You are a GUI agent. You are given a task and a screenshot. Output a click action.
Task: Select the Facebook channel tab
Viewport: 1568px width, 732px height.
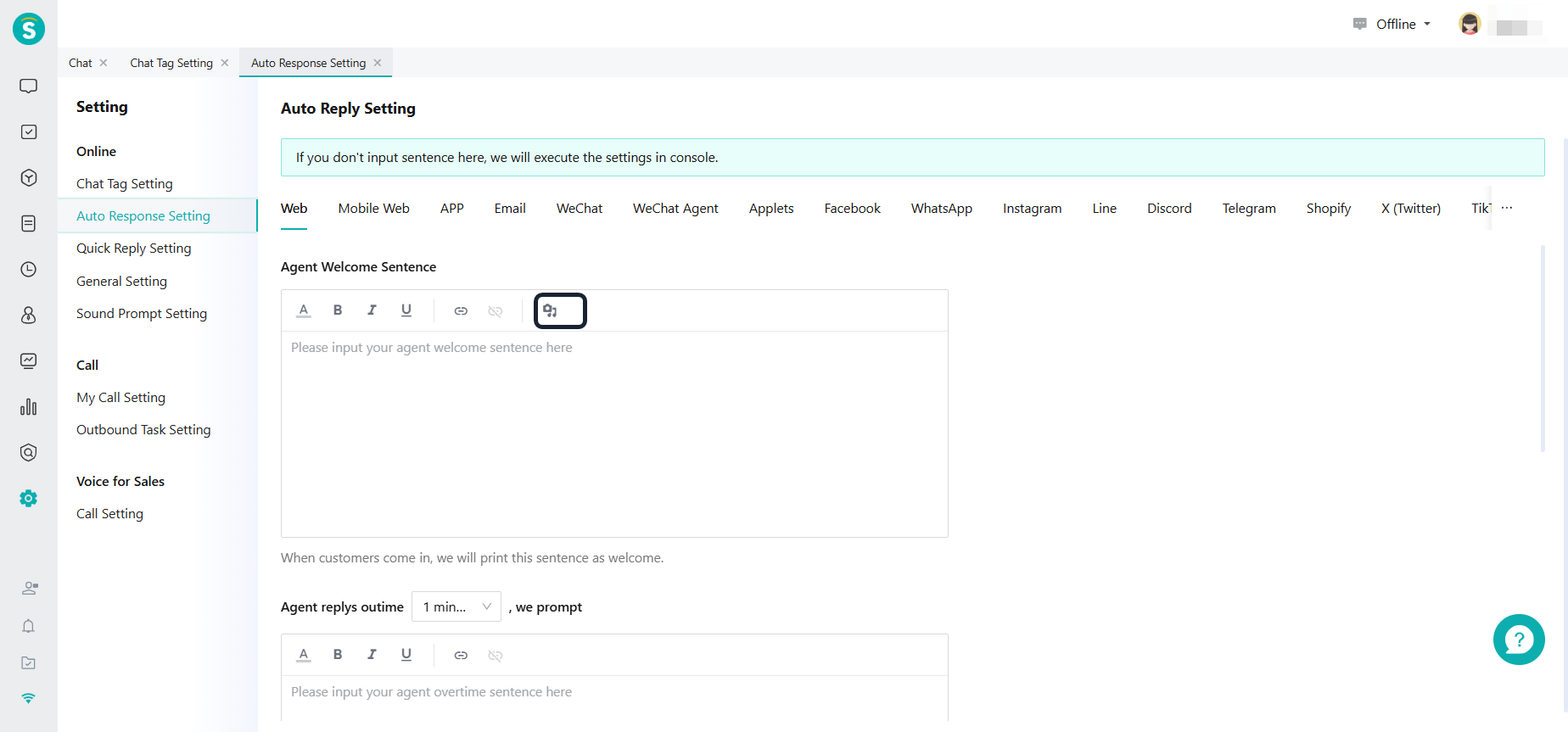pos(852,209)
